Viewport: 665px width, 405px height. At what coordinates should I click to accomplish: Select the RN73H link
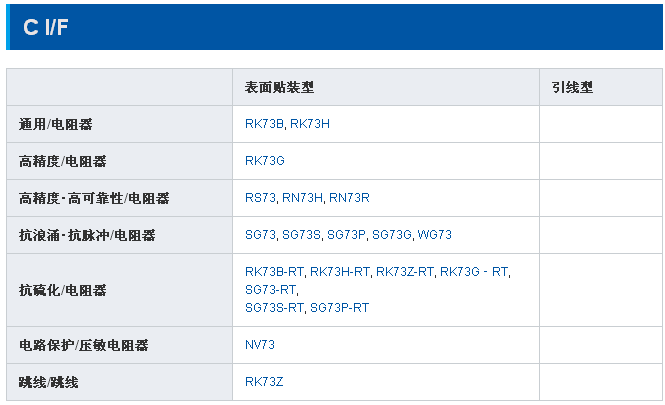(302, 198)
